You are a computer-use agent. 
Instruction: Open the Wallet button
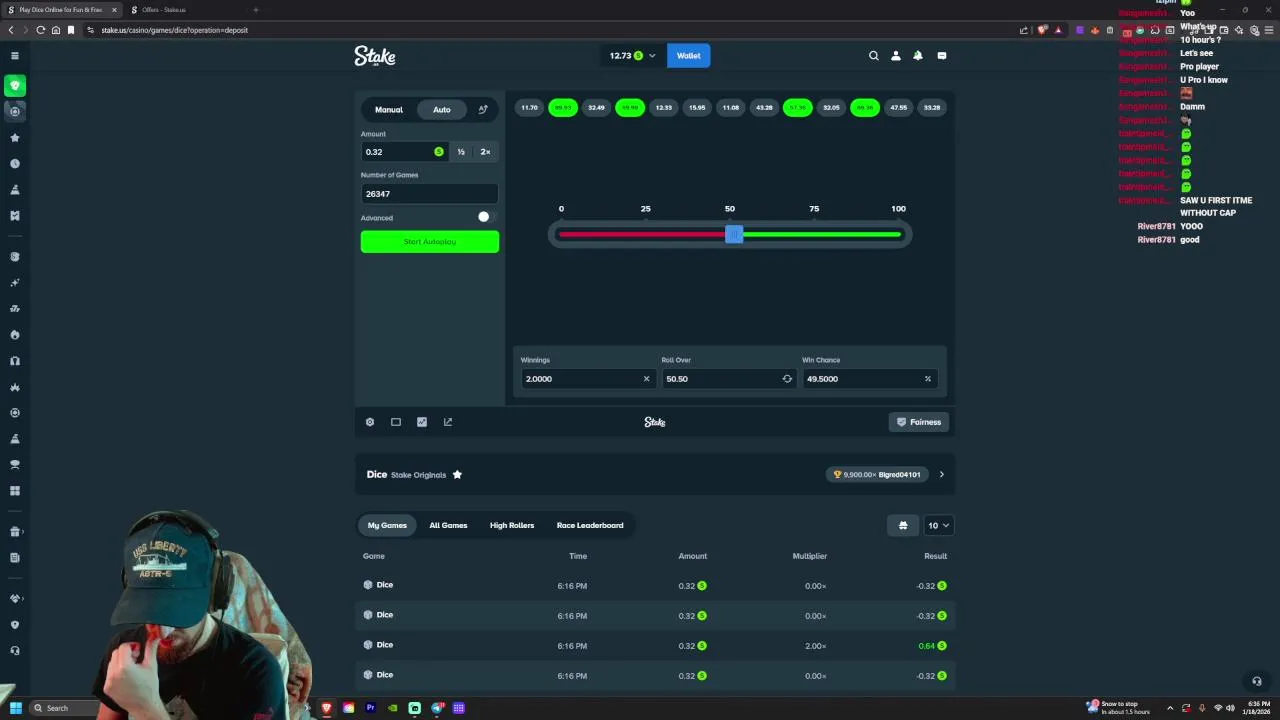tap(688, 56)
